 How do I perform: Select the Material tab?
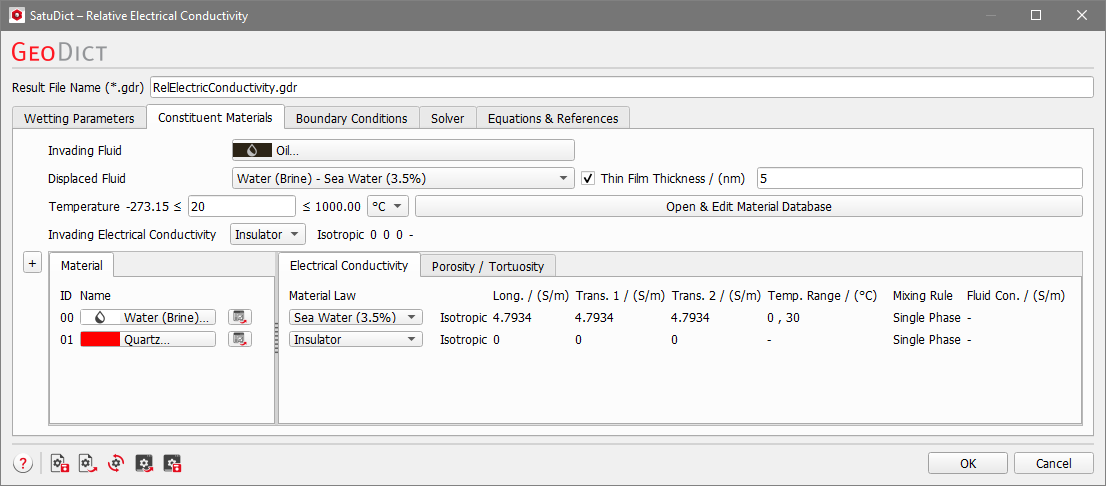82,265
